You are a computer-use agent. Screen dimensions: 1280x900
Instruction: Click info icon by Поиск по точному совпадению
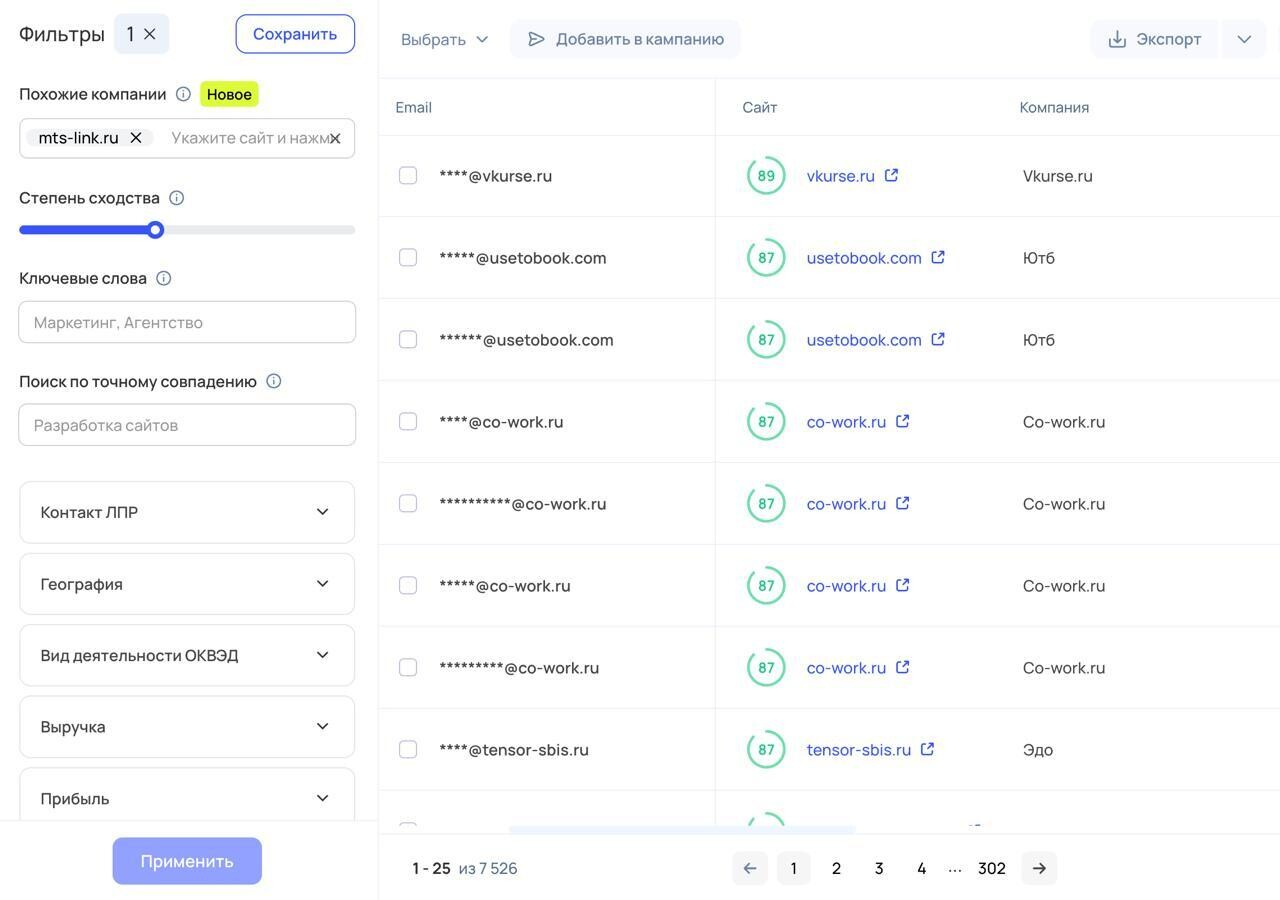(273, 381)
